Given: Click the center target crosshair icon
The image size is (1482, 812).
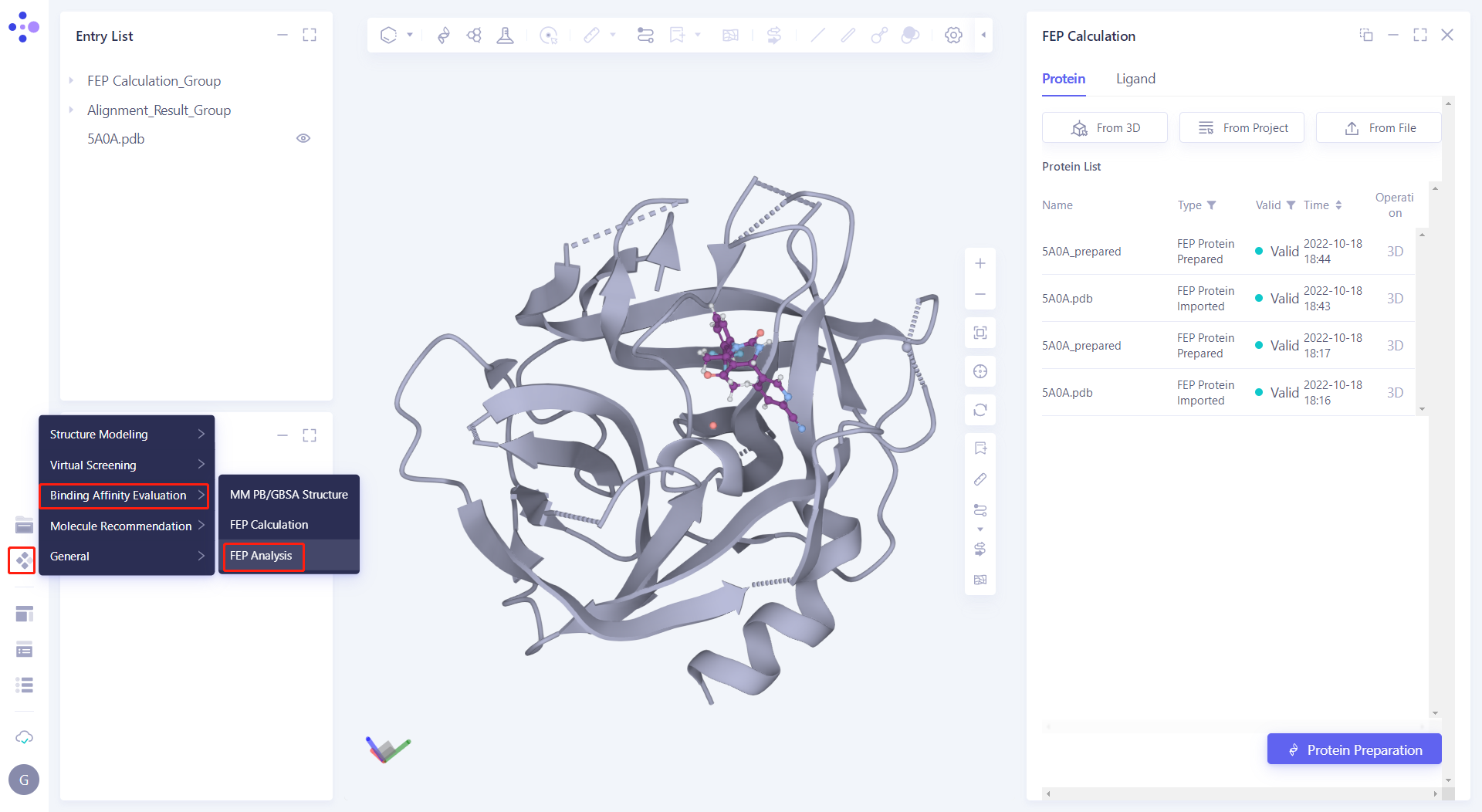Looking at the screenshot, I should click(x=980, y=371).
